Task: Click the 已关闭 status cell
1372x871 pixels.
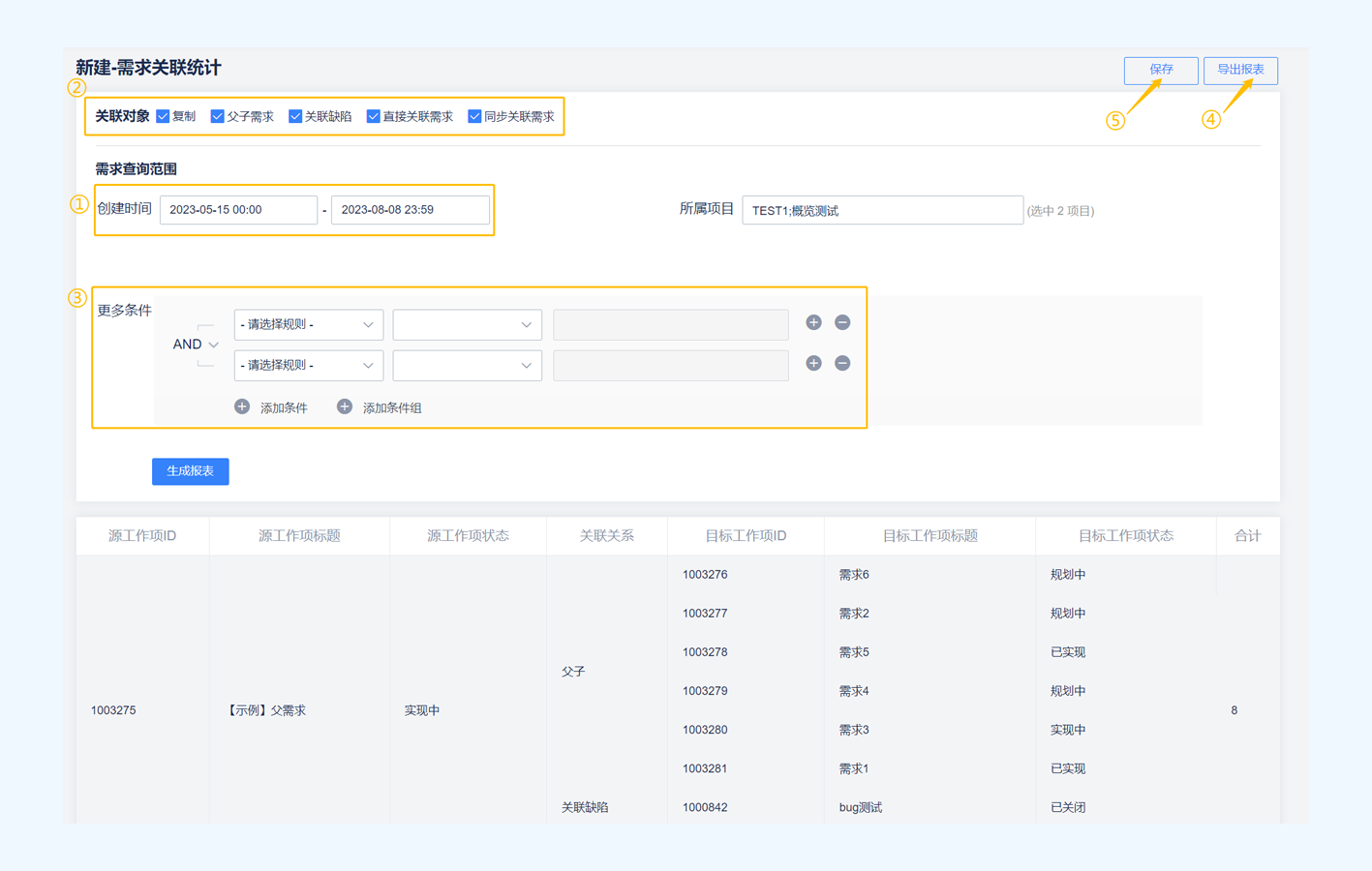Action: pos(1068,807)
